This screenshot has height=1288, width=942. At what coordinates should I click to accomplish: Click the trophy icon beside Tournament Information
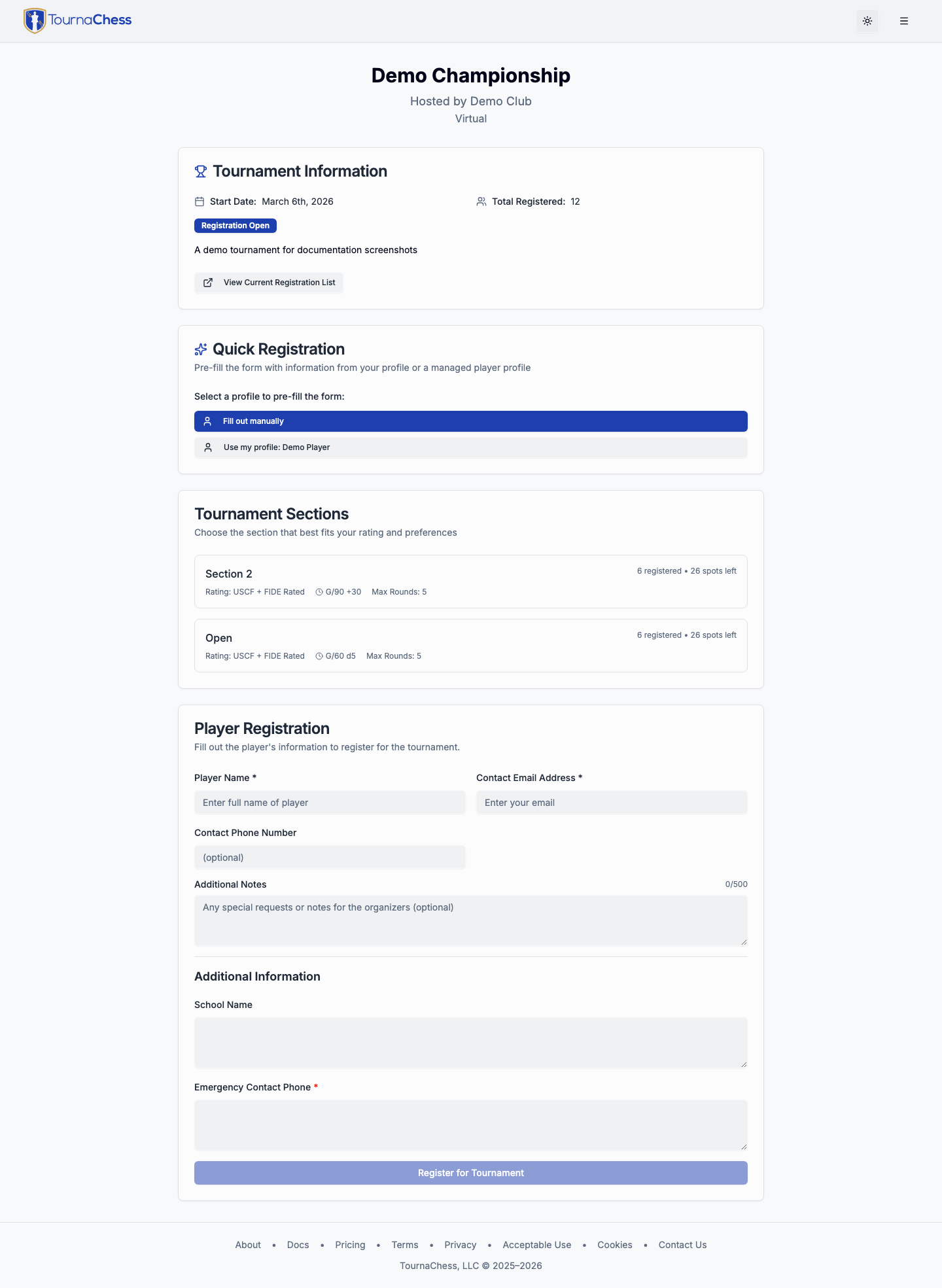200,171
